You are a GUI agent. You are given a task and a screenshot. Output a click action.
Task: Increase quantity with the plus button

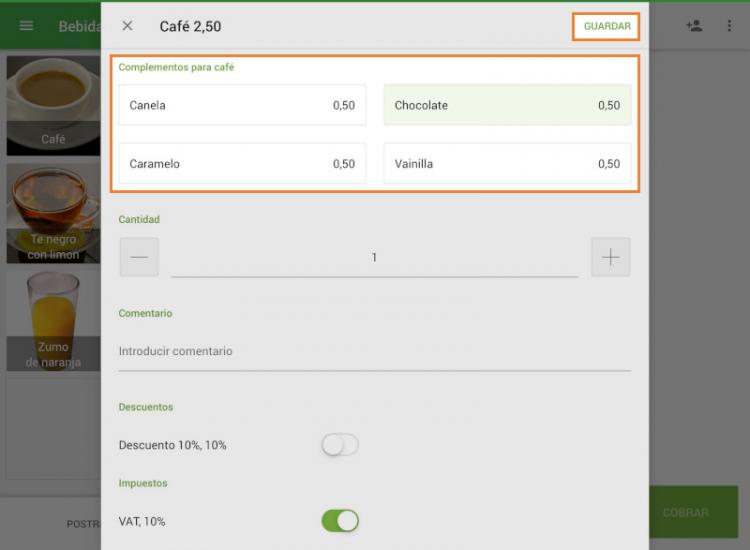610,257
